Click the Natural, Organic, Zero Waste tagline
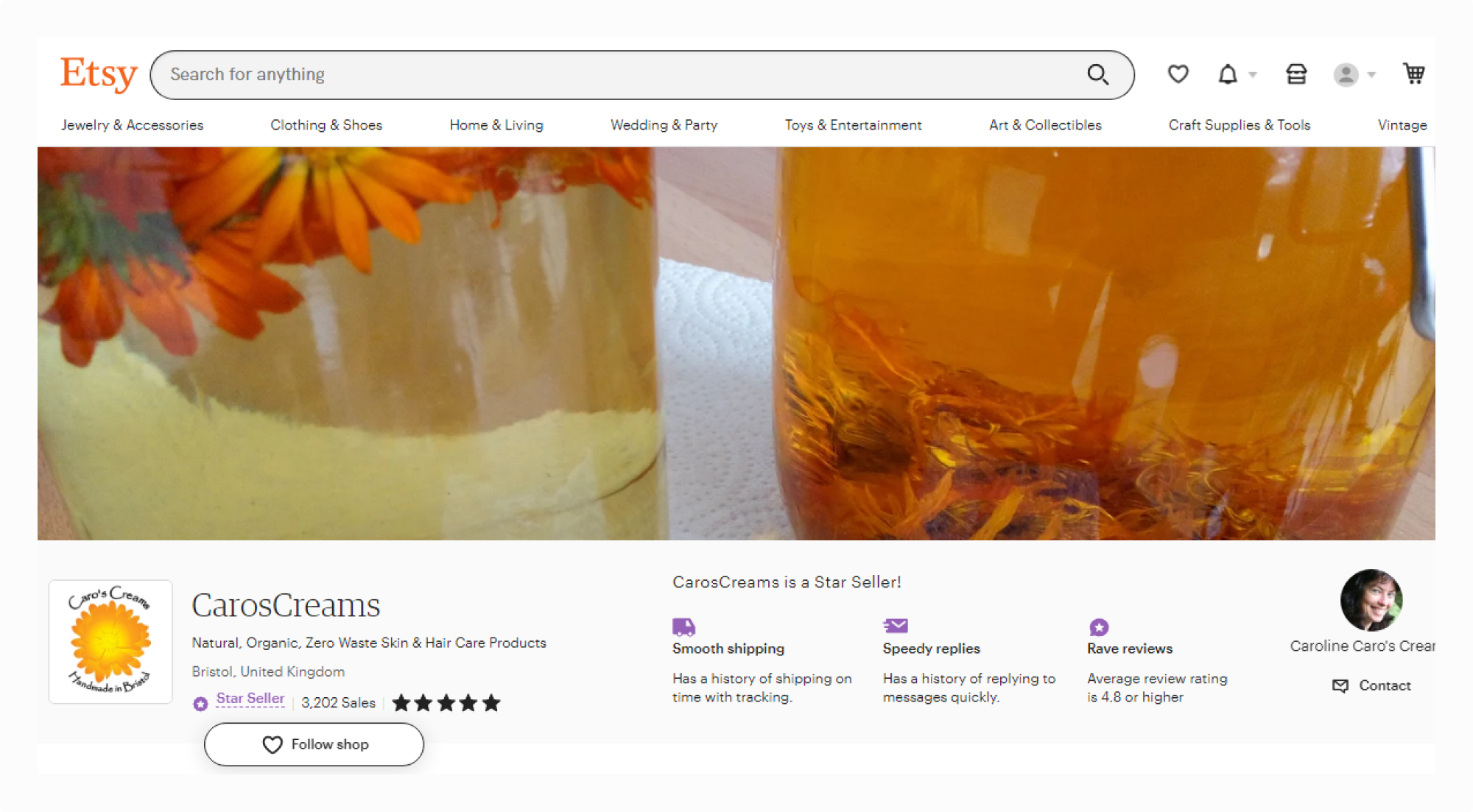 pyautogui.click(x=369, y=643)
